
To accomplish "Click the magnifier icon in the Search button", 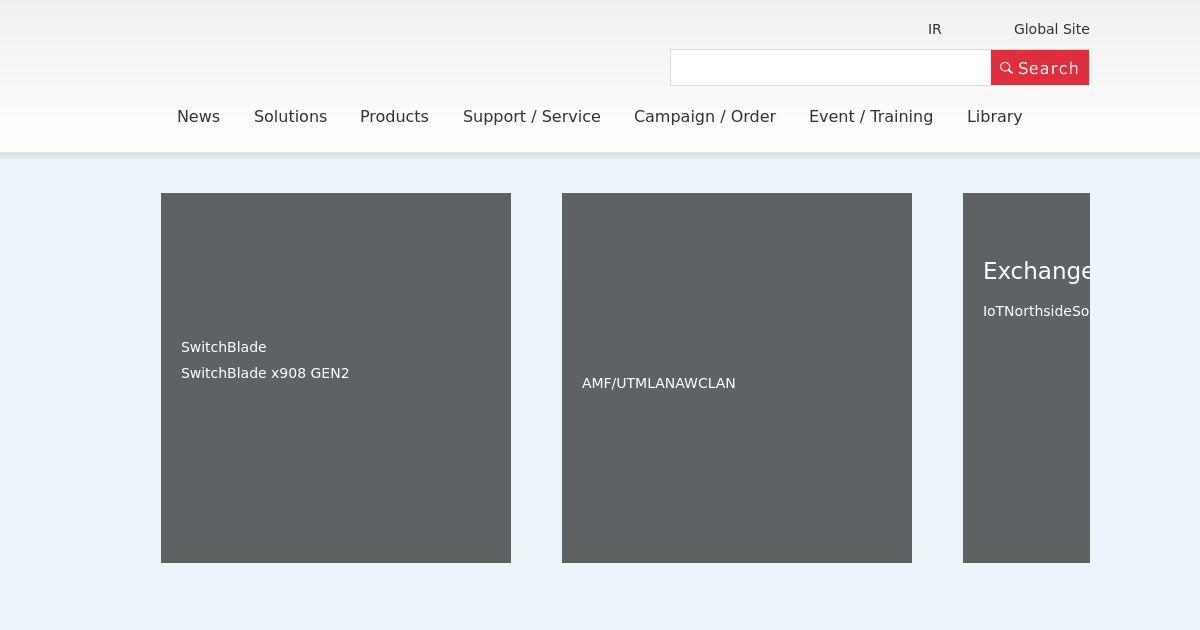I will pyautogui.click(x=1006, y=68).
